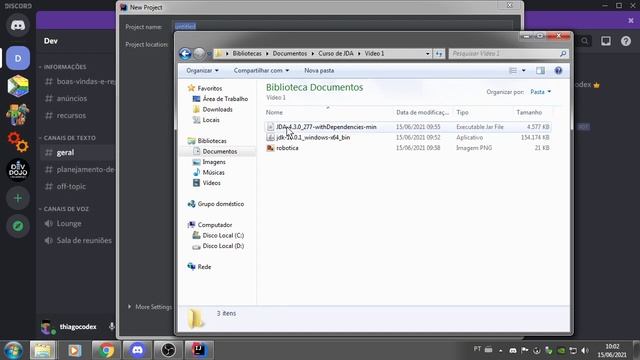Click Discord search magnifier icon

584,41
